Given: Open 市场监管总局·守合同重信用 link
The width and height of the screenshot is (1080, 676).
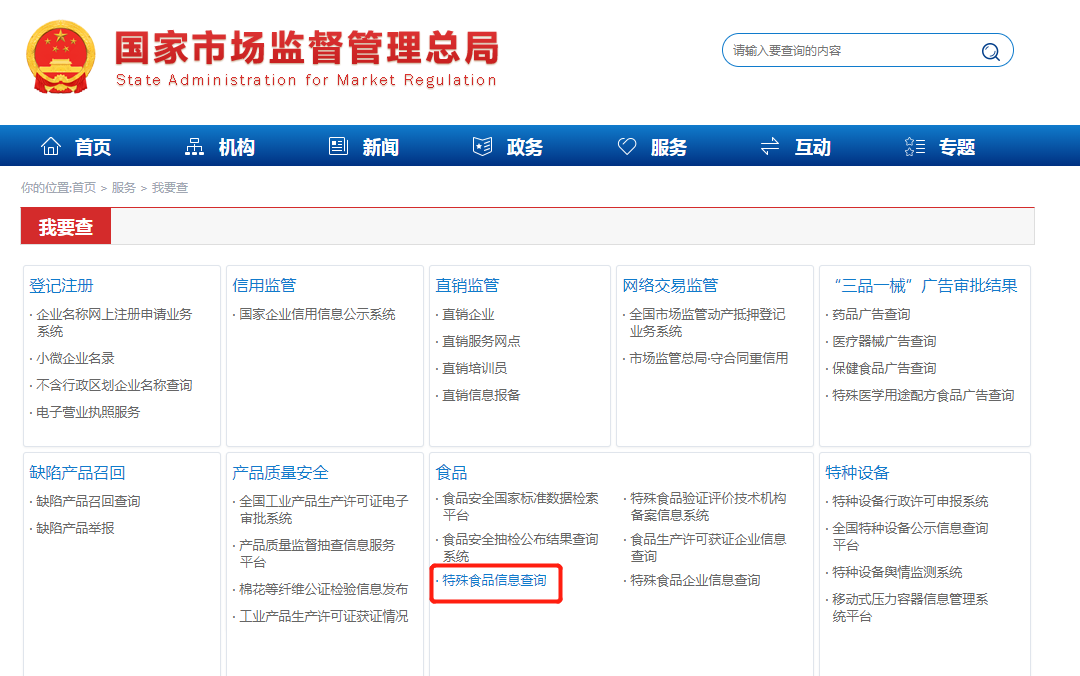Looking at the screenshot, I should coord(709,358).
